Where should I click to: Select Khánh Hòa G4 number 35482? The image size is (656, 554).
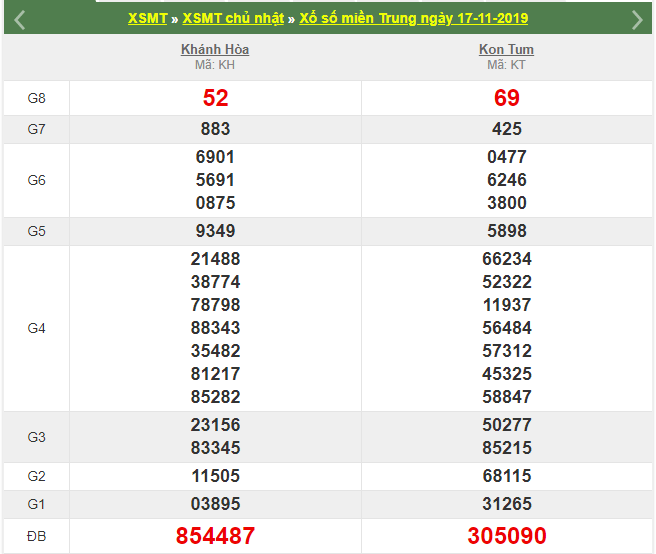[215, 351]
